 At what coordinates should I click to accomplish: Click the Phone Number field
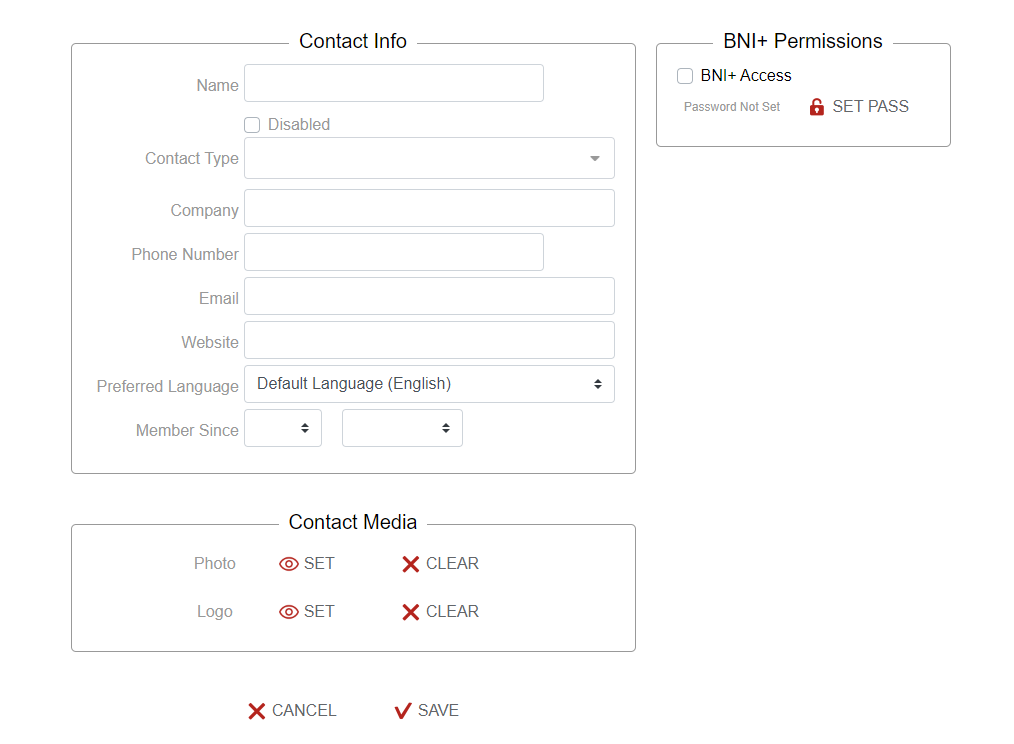[x=393, y=252]
